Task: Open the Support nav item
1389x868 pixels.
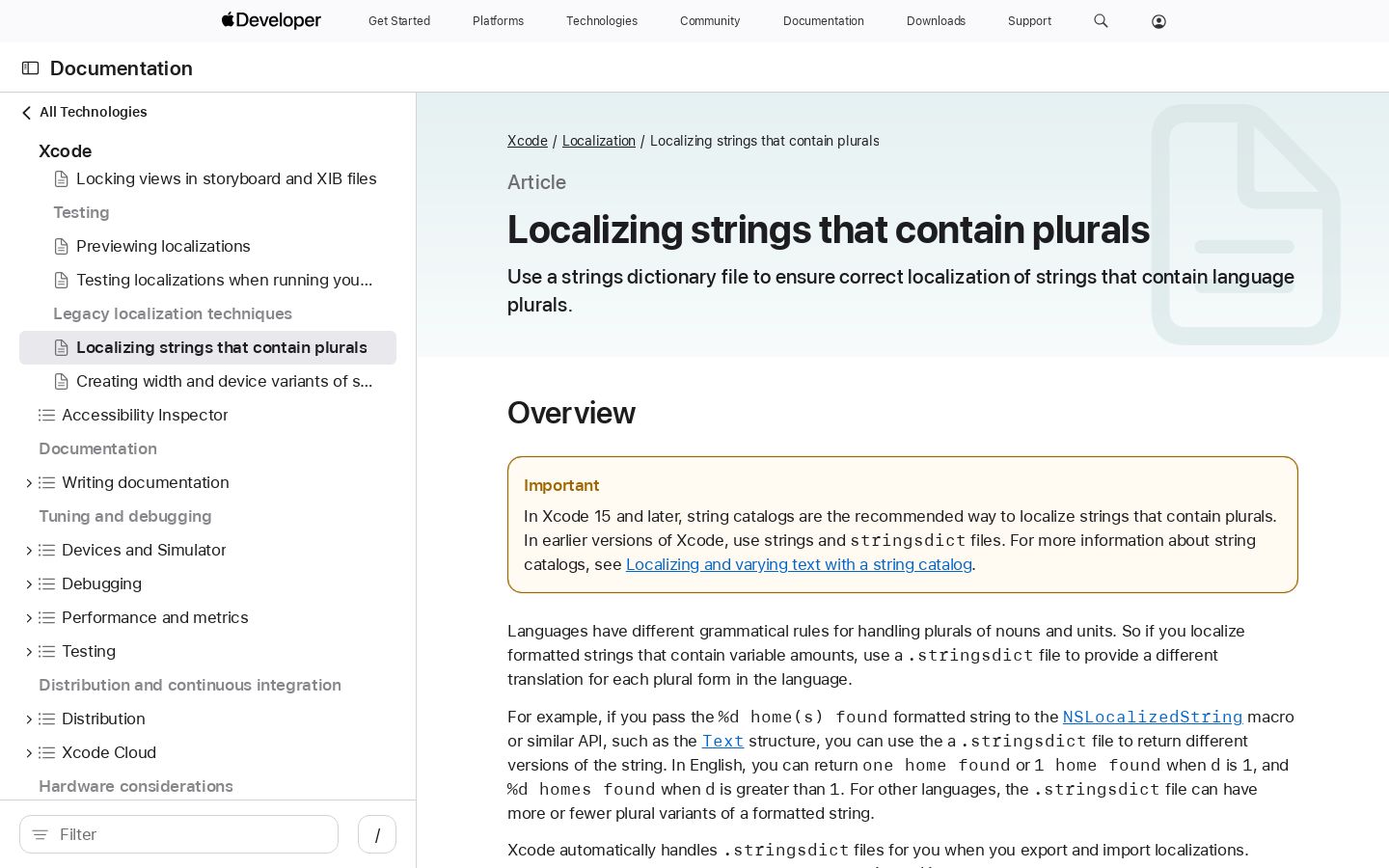Action: click(x=1029, y=21)
